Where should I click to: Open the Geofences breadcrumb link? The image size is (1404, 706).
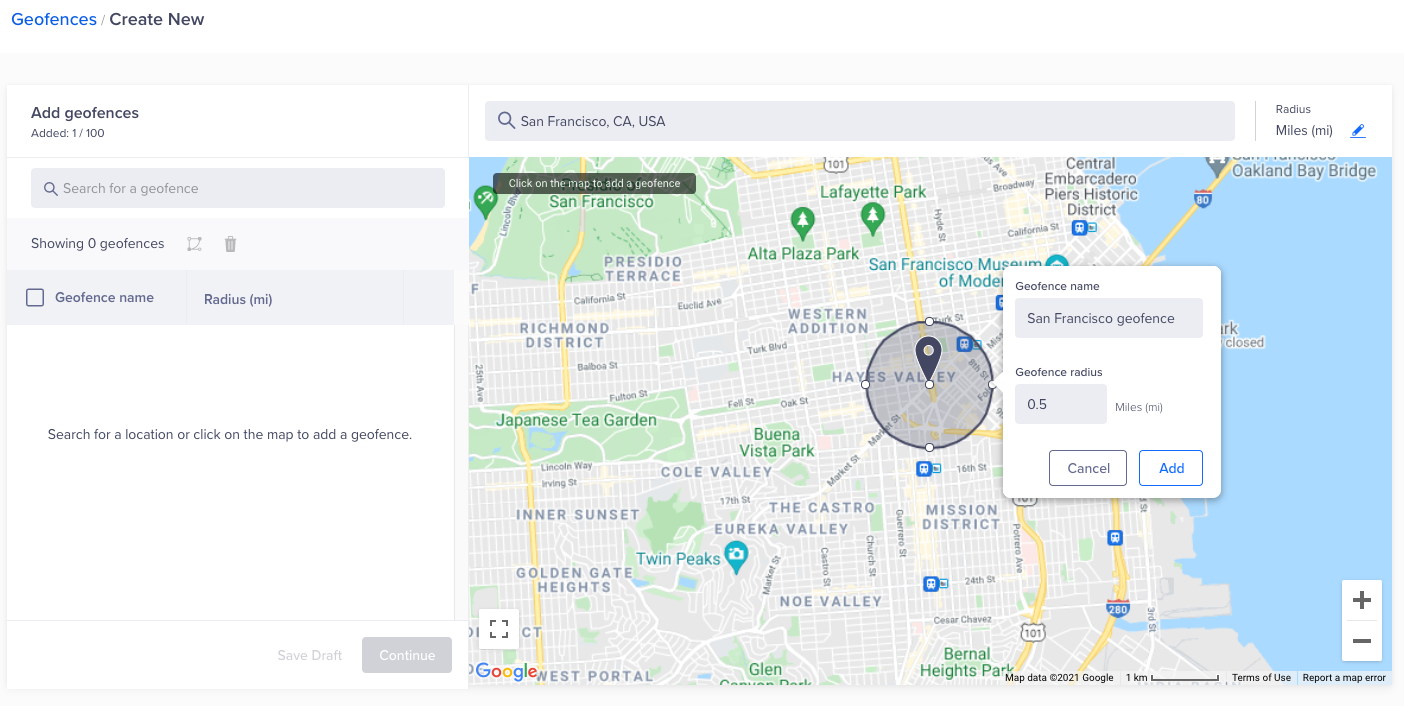[x=54, y=19]
